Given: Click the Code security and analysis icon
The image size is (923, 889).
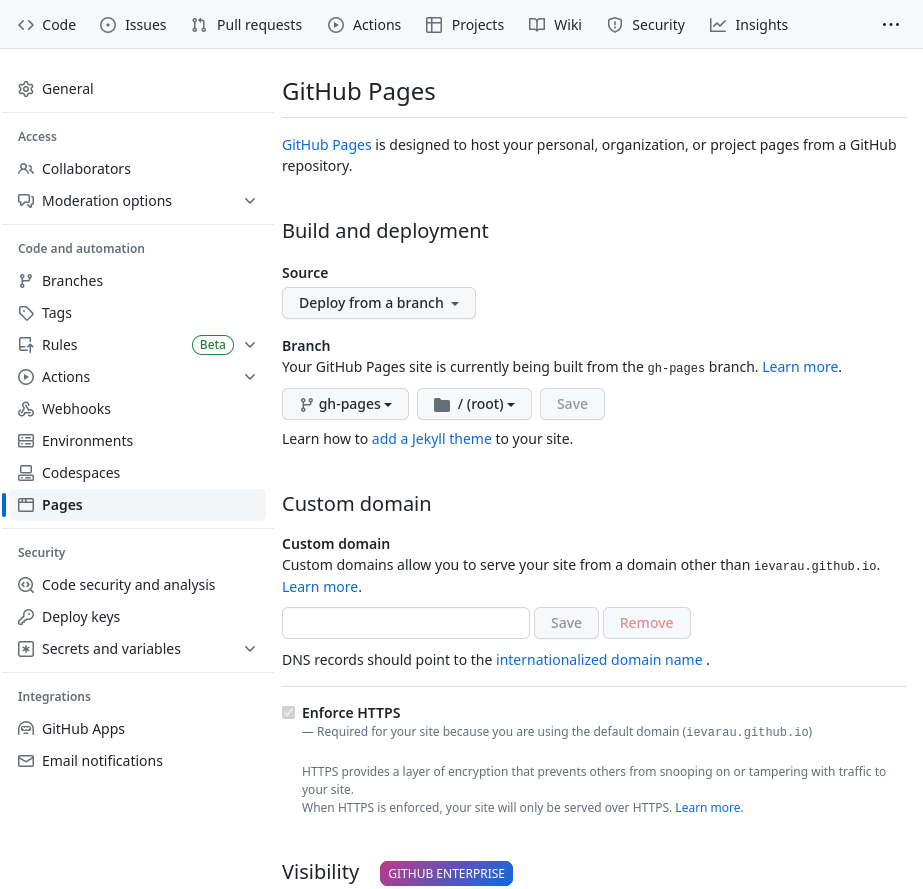Looking at the screenshot, I should coord(26,585).
